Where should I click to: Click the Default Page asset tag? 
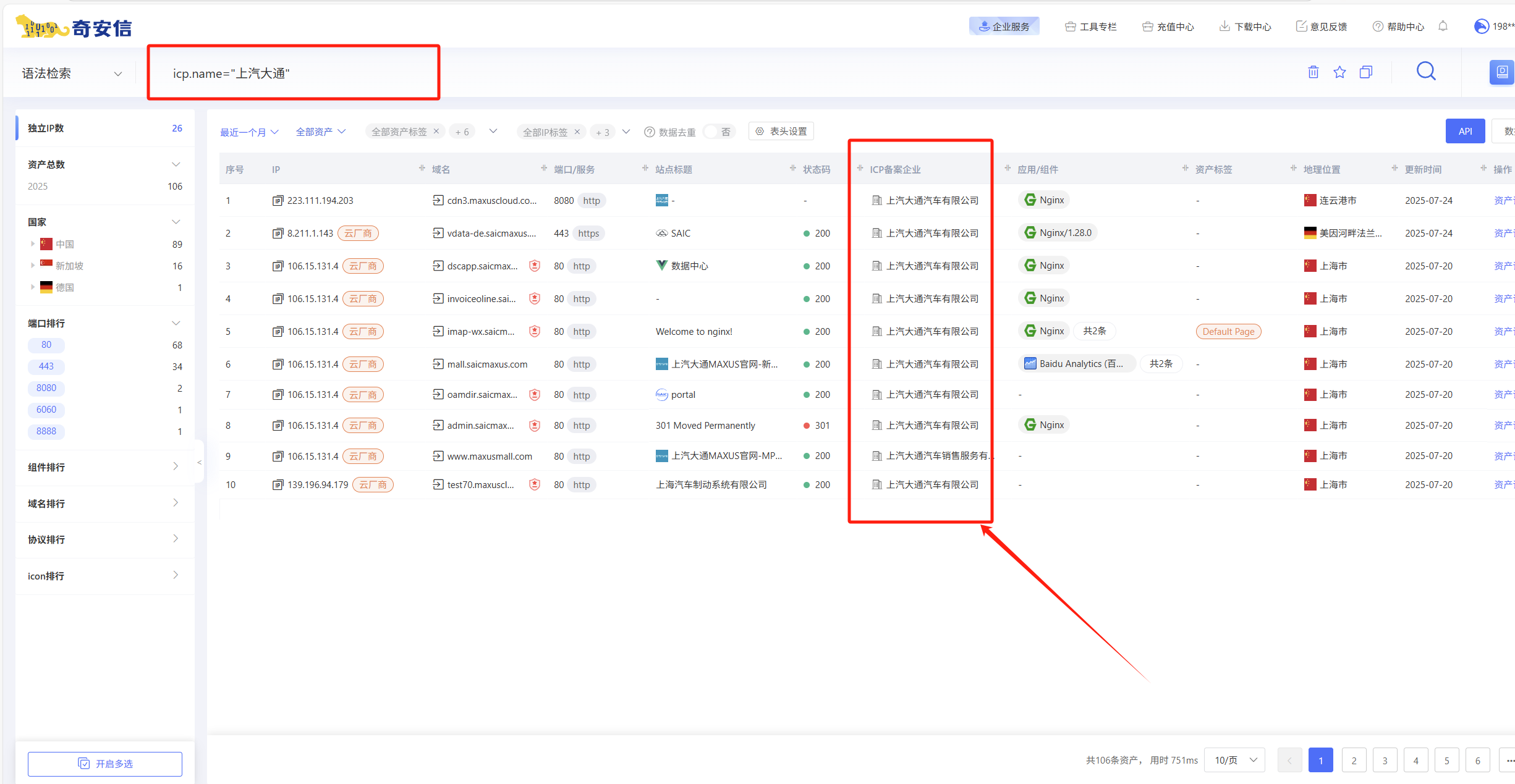pos(1228,332)
